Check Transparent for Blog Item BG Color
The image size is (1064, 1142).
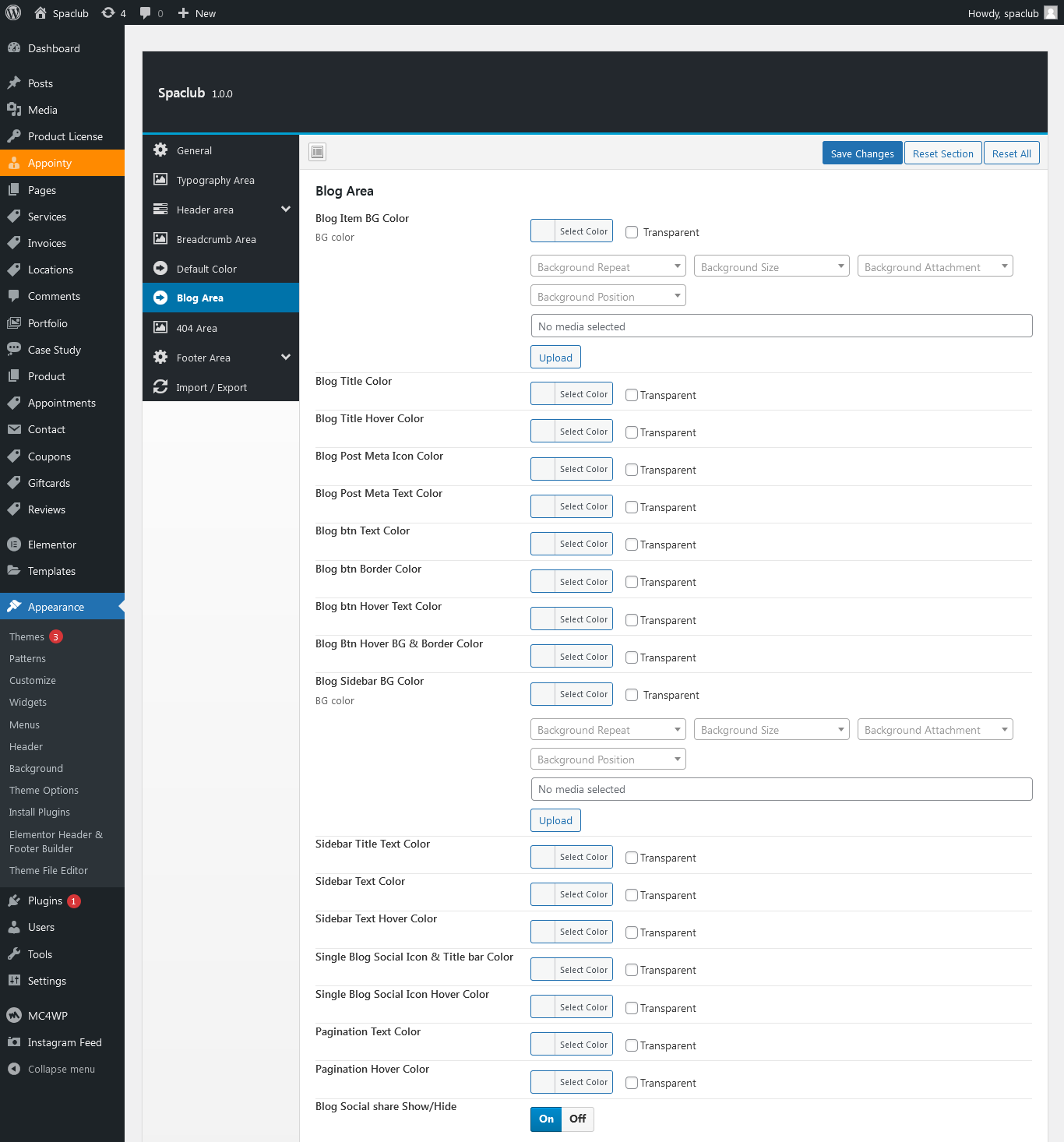pos(632,232)
